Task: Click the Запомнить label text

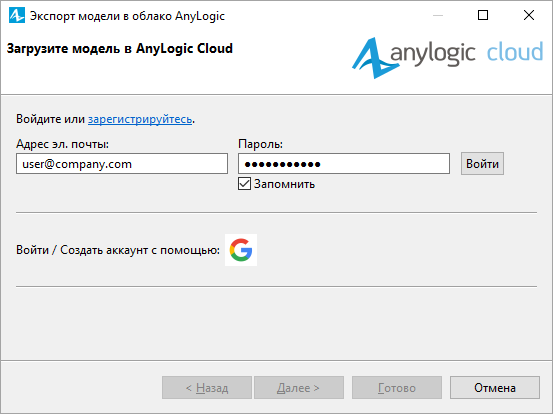Action: pyautogui.click(x=284, y=184)
